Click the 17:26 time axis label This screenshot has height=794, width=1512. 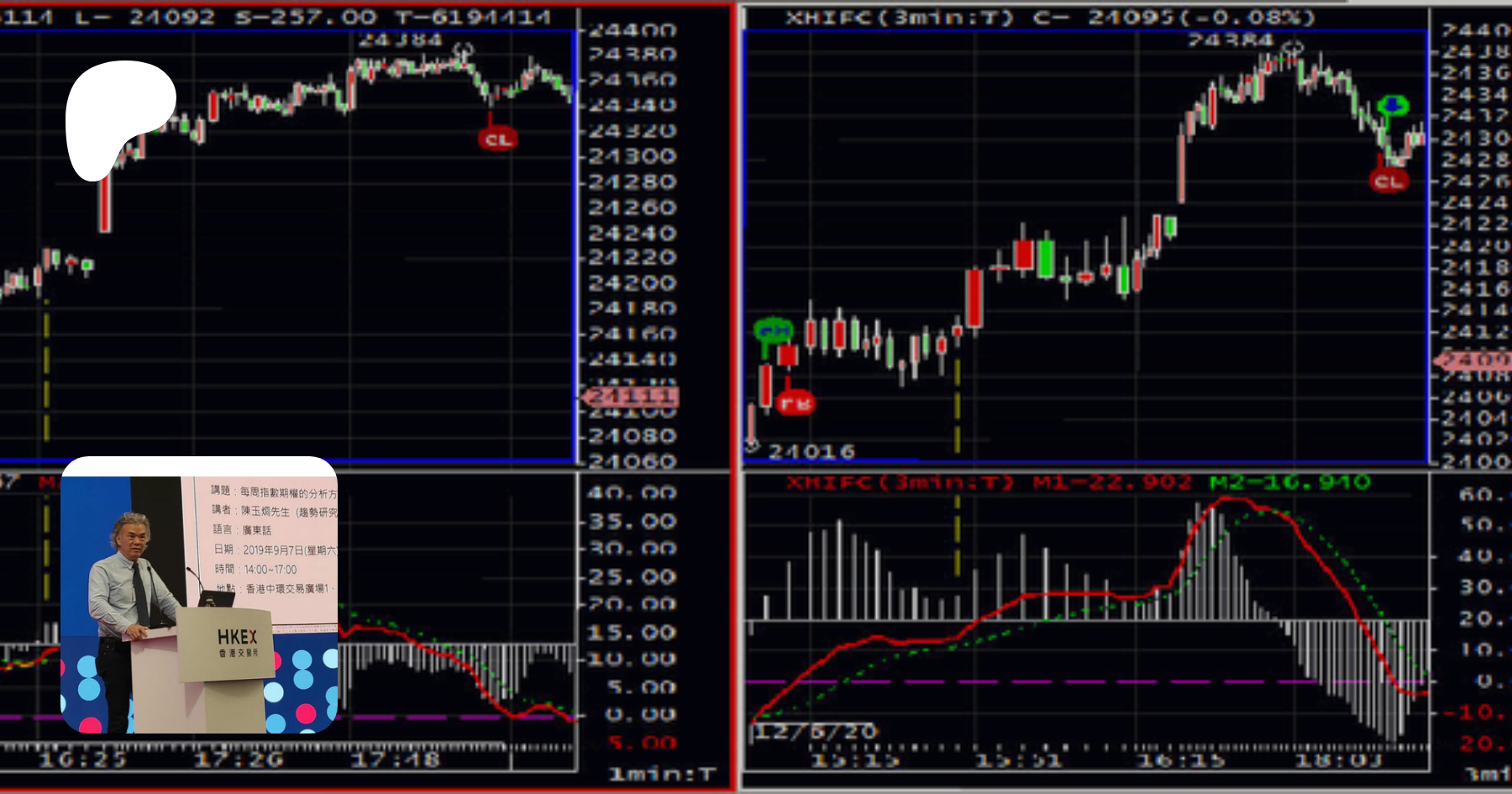(x=239, y=760)
